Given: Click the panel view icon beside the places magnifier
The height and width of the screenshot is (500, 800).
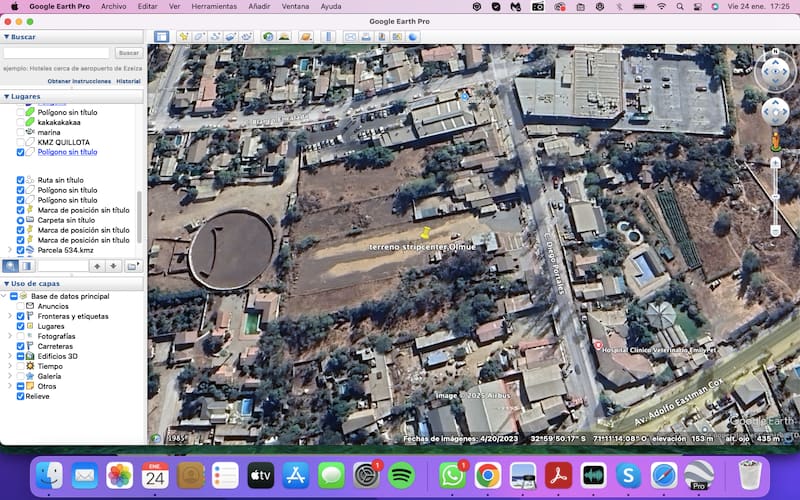Looking at the screenshot, I should click(27, 266).
